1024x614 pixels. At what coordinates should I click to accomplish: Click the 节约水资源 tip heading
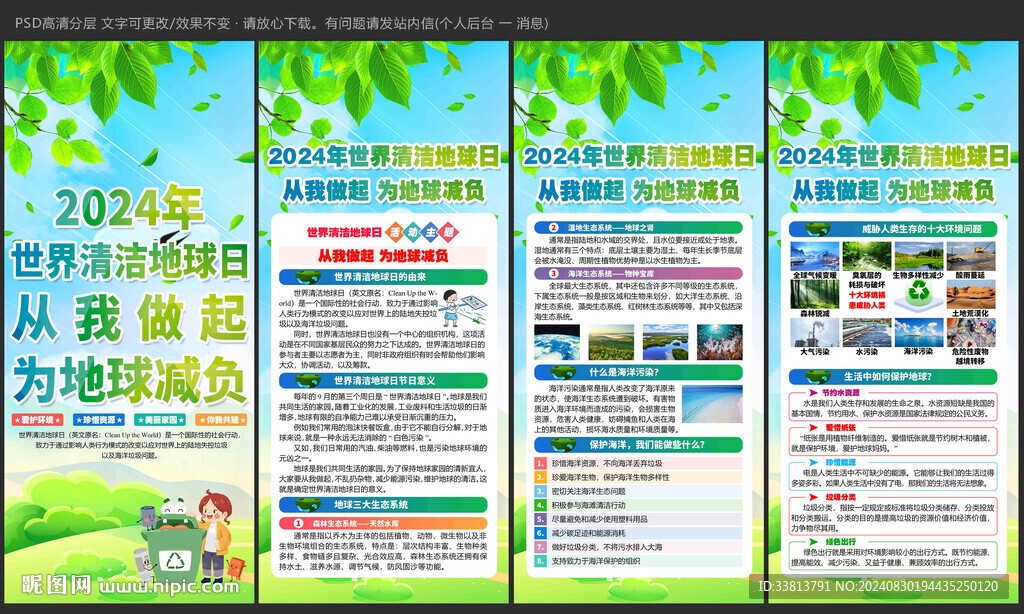pyautogui.click(x=840, y=393)
